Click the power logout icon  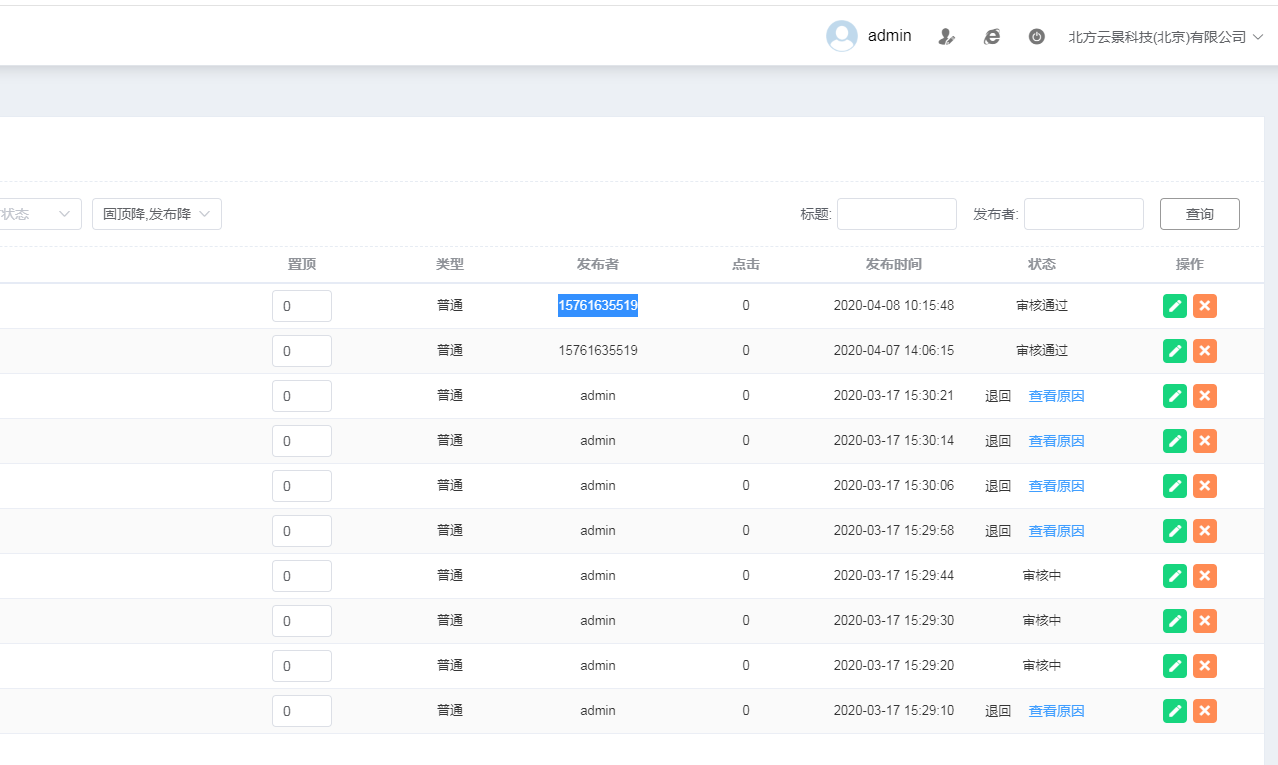click(1037, 37)
